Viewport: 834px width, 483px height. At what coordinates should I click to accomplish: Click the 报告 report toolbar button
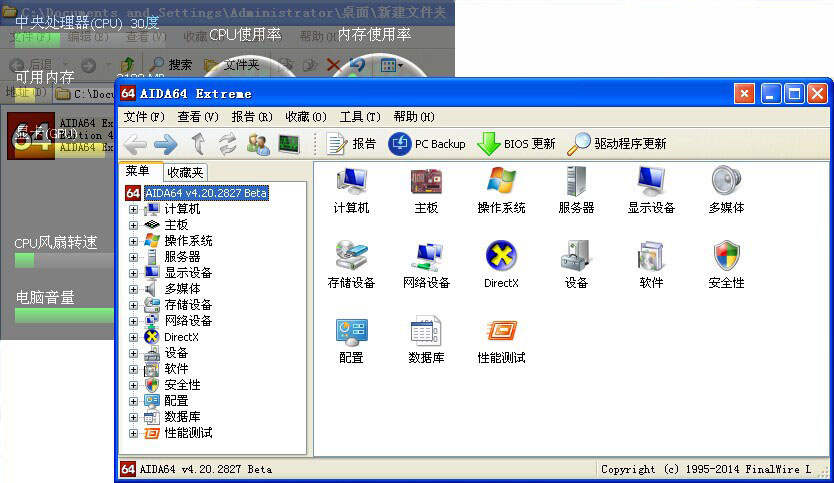[x=351, y=144]
